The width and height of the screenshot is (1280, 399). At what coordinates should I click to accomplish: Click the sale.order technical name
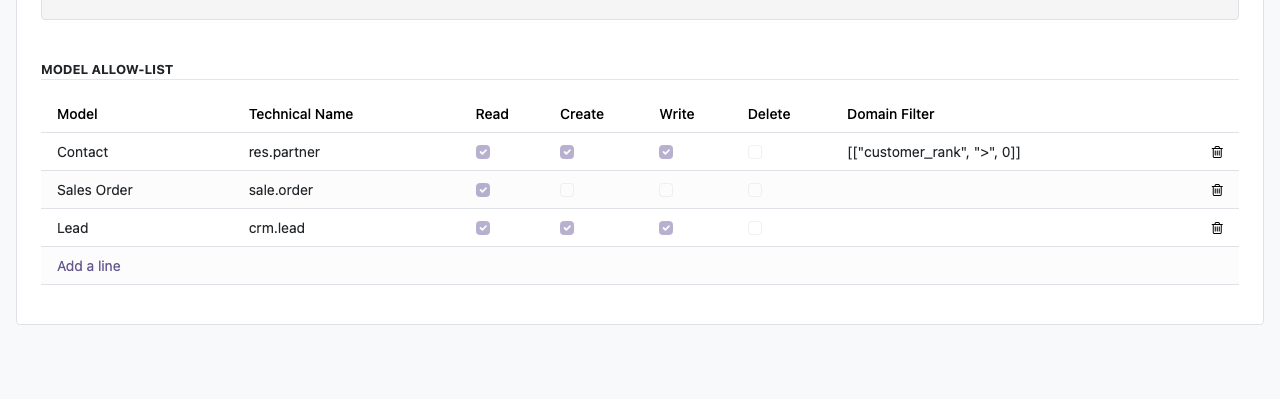[x=281, y=190]
